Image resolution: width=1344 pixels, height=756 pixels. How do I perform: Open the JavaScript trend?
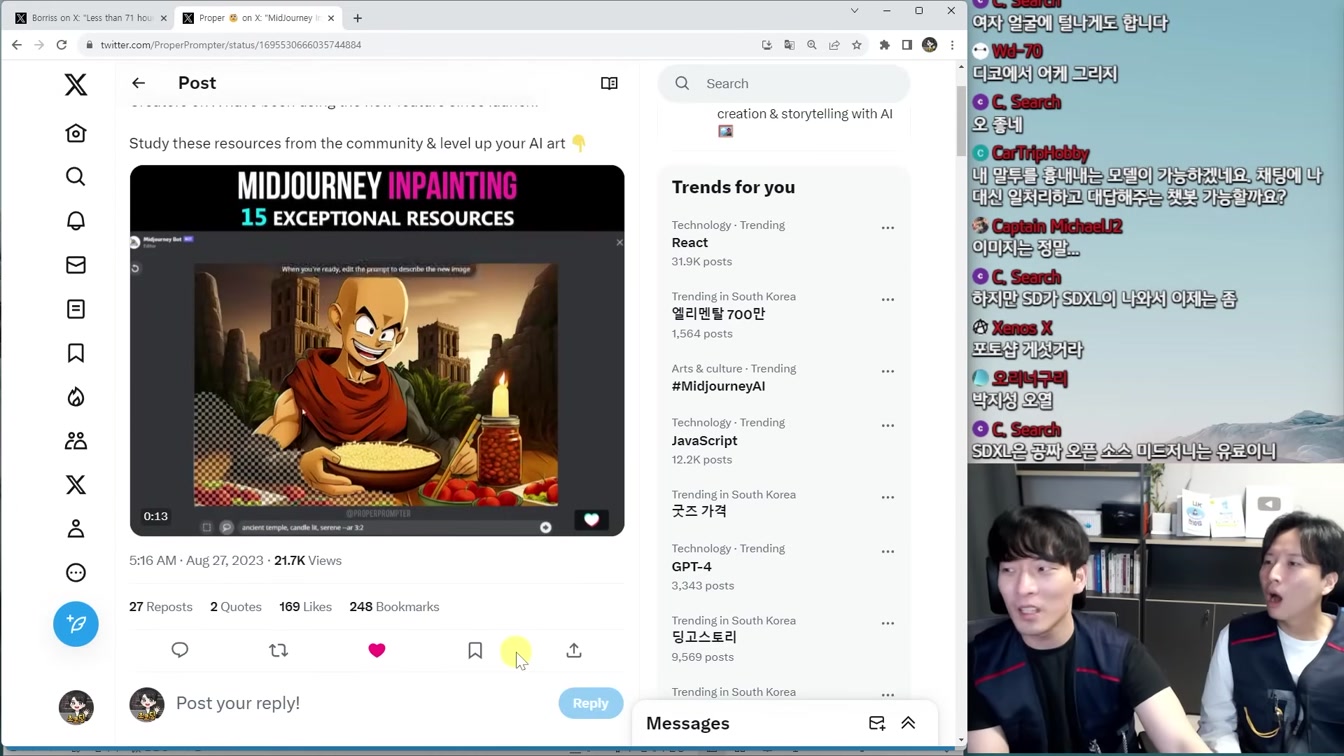point(704,441)
